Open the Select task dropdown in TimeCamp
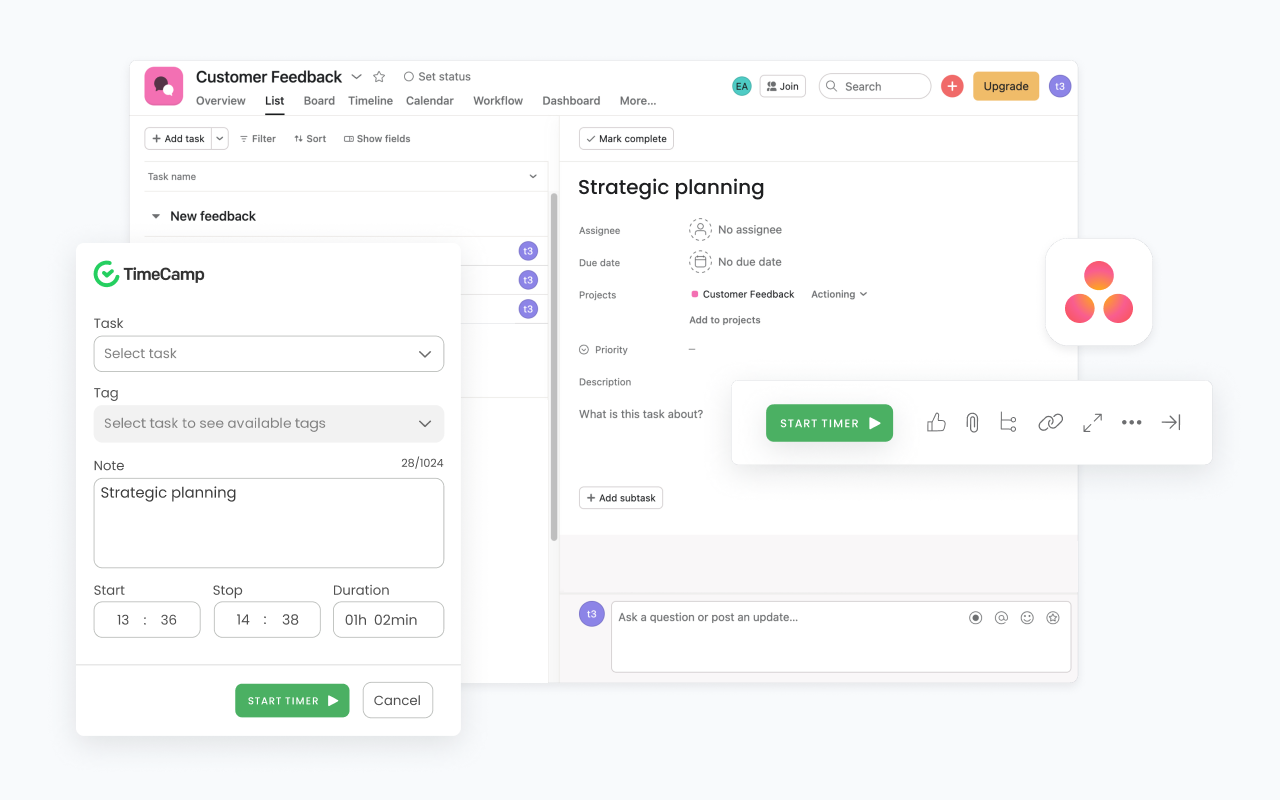 click(268, 353)
